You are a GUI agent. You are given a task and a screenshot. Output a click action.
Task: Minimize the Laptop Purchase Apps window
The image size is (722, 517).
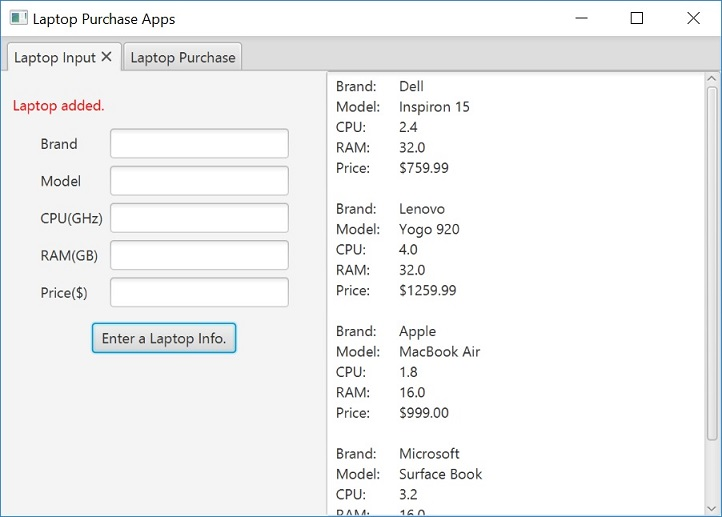[581, 18]
